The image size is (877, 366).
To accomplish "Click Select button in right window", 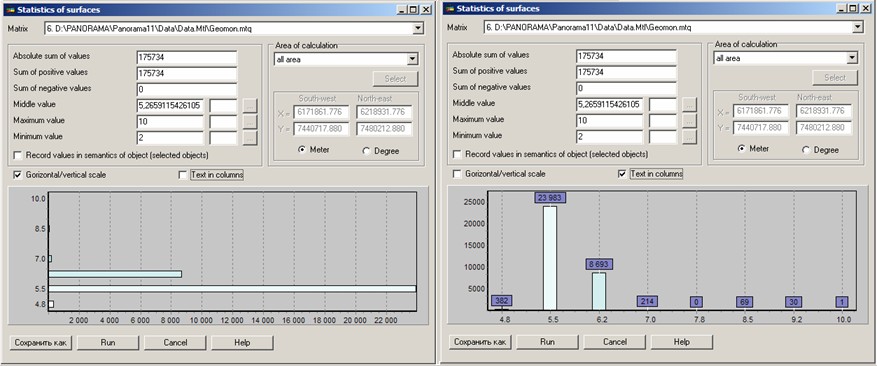I will [835, 78].
